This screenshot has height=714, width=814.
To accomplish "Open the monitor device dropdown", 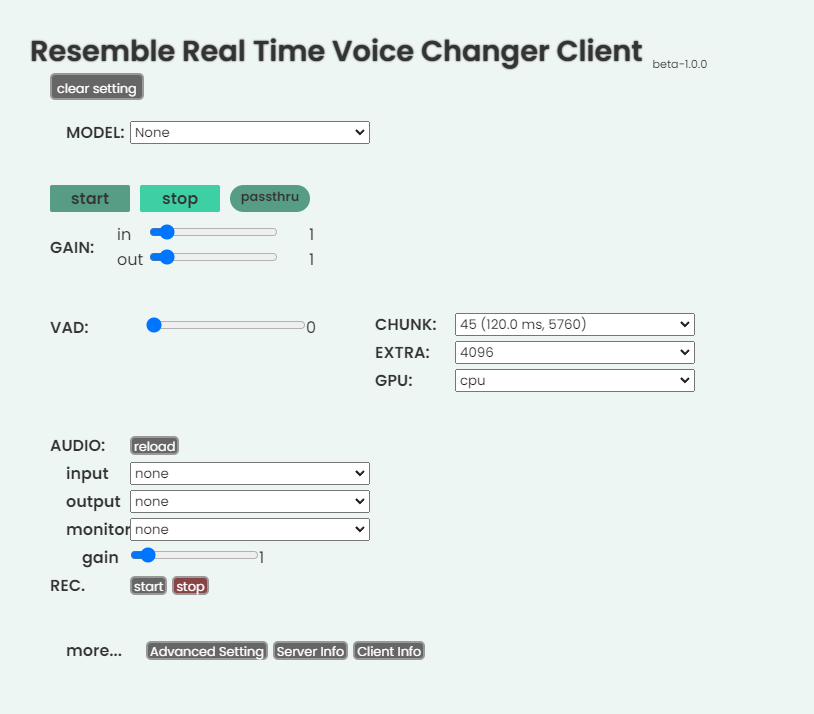I will tap(249, 529).
